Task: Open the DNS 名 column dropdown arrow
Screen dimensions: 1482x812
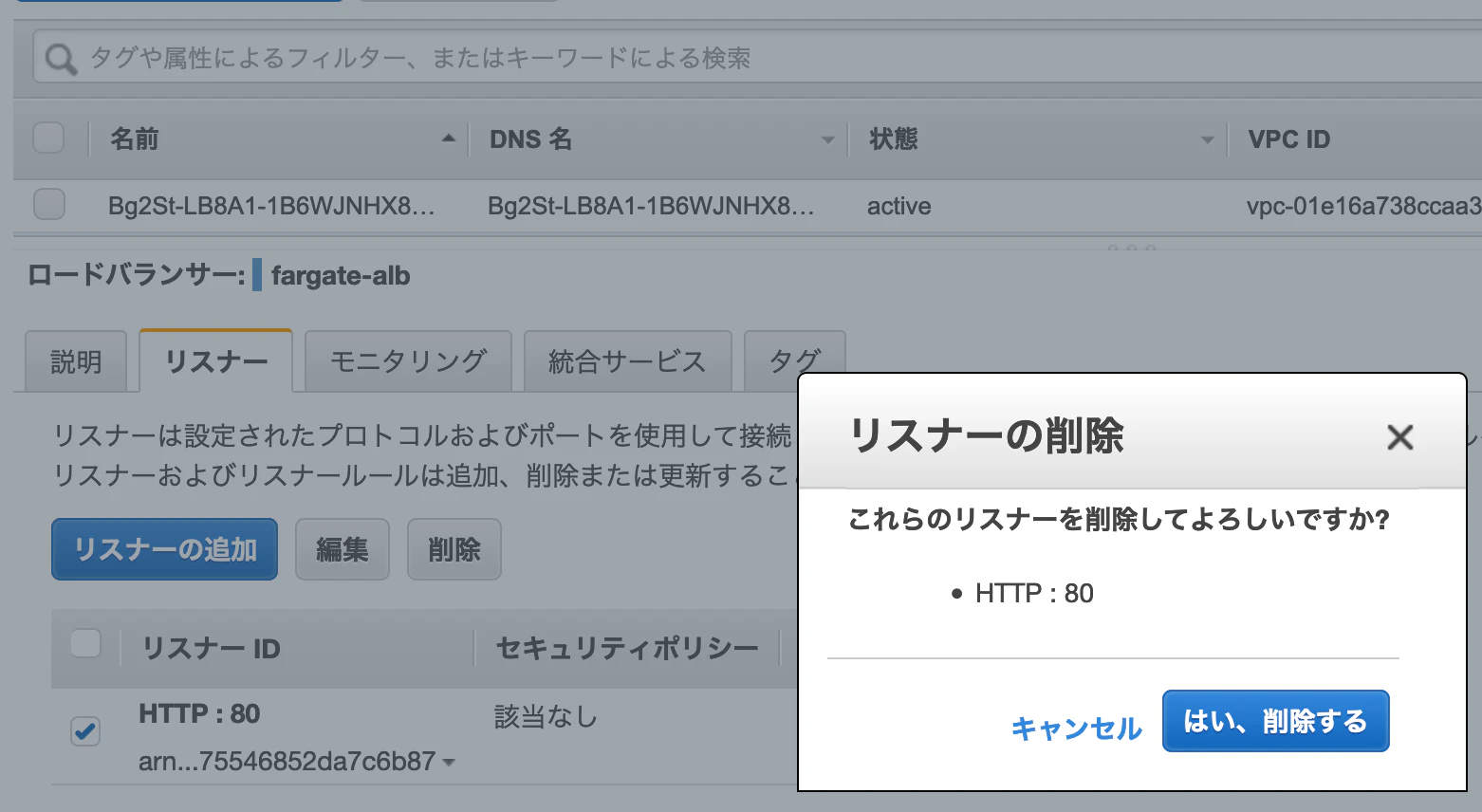Action: coord(827,139)
